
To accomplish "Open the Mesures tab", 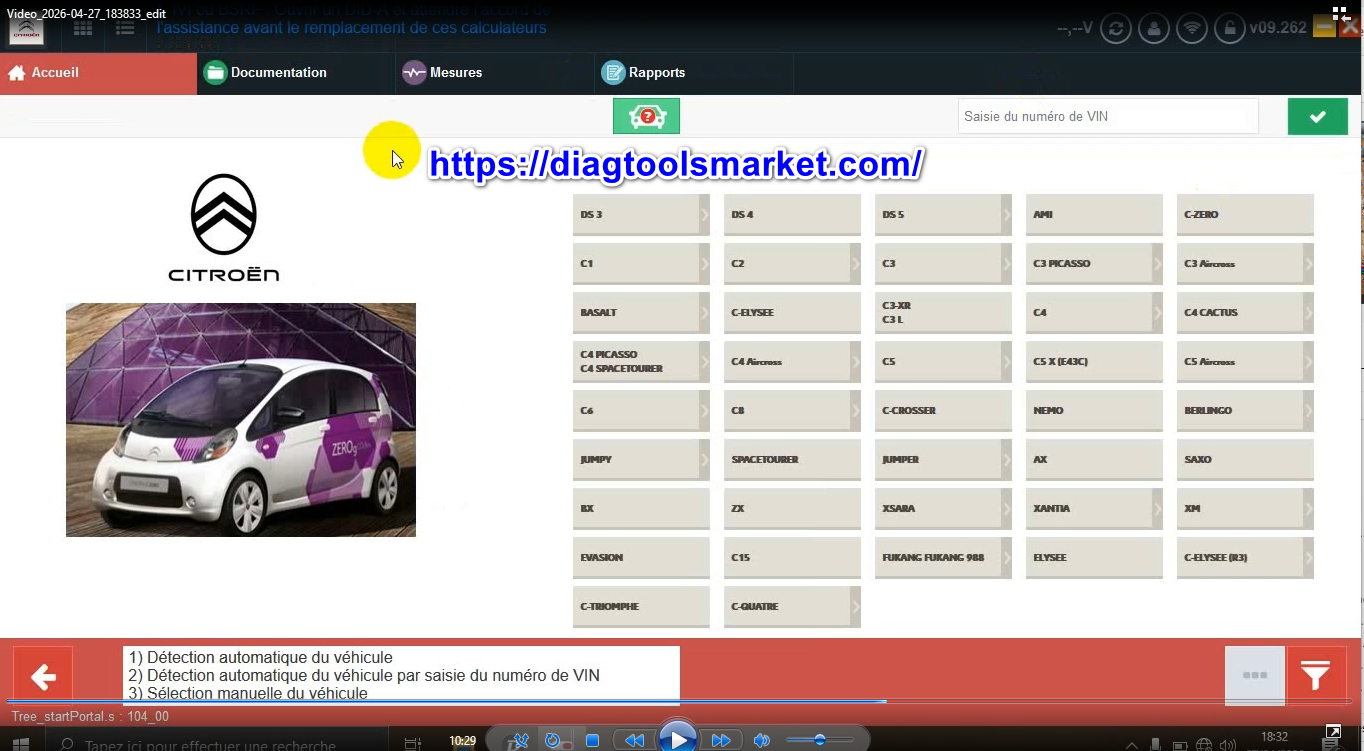I will point(495,73).
